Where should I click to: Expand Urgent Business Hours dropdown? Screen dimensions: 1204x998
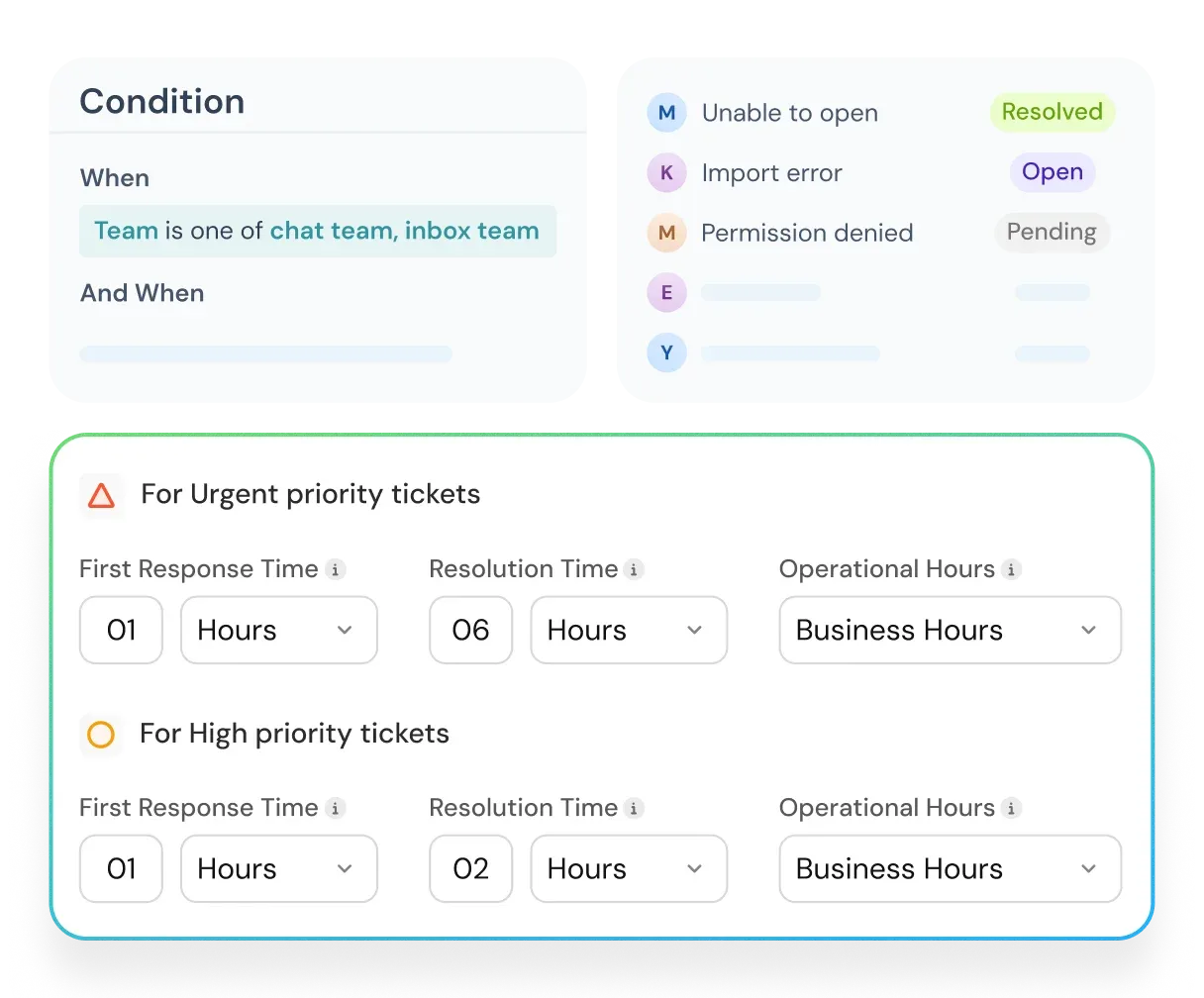click(950, 630)
